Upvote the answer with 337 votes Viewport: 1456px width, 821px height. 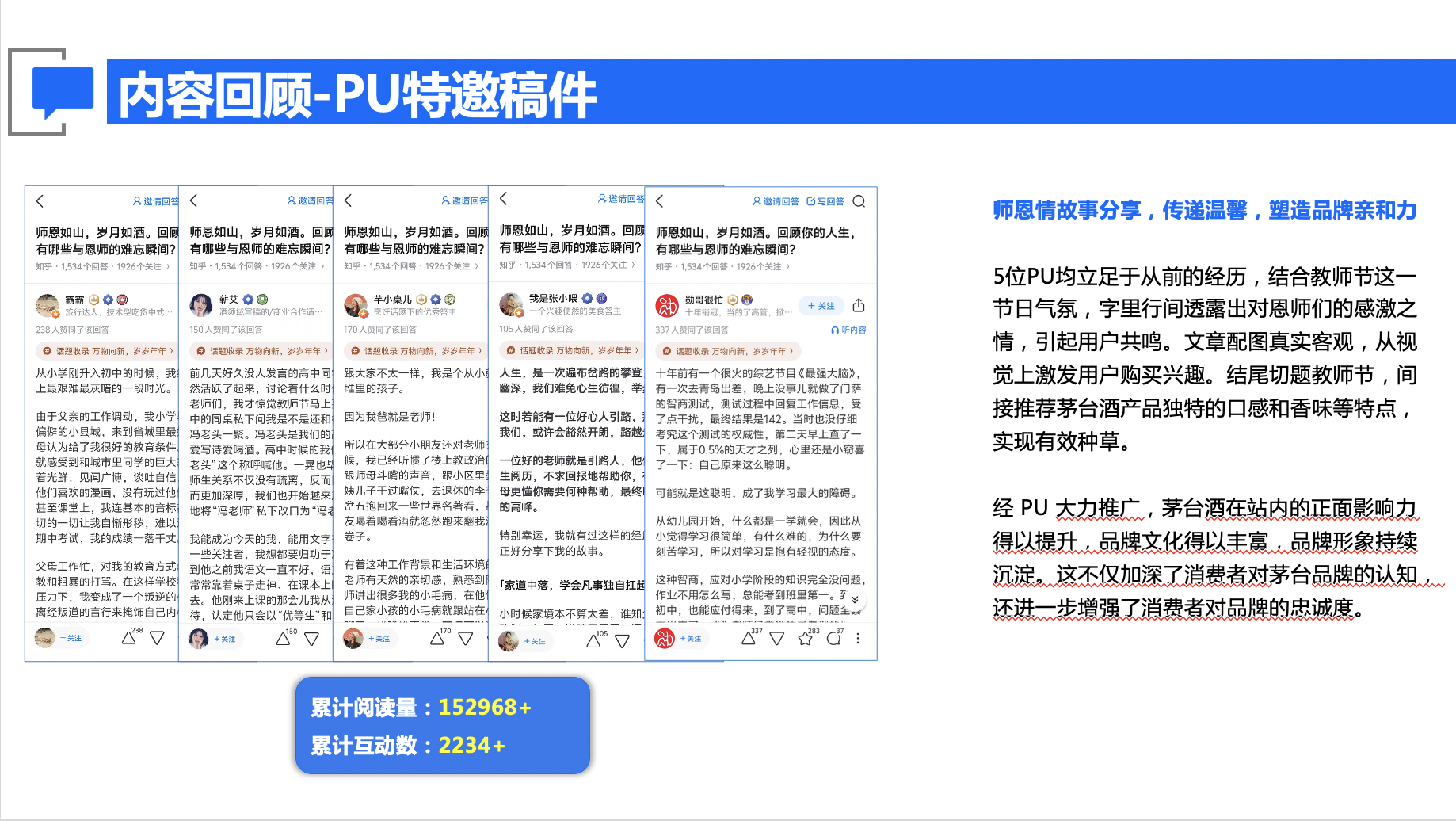(749, 639)
